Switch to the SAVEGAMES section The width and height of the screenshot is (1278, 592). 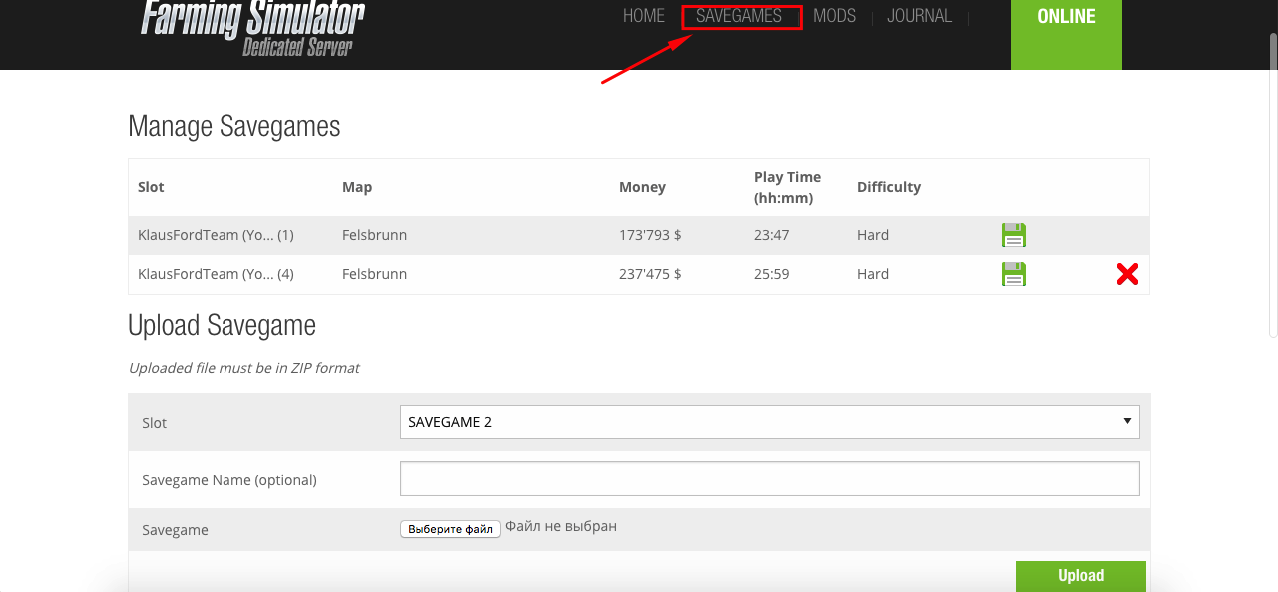click(x=739, y=16)
